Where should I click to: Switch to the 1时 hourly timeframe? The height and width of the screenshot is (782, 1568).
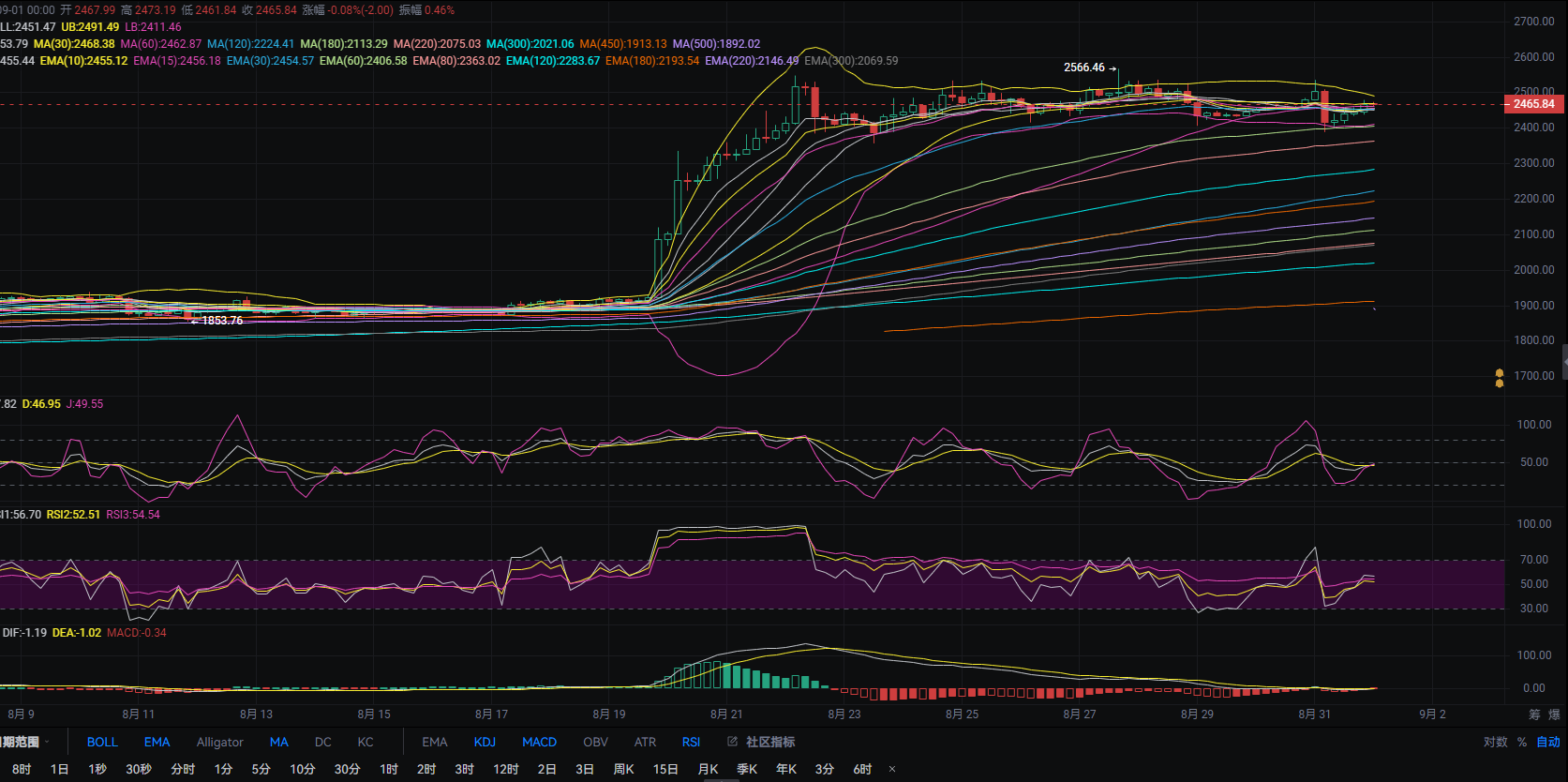pyautogui.click(x=389, y=769)
